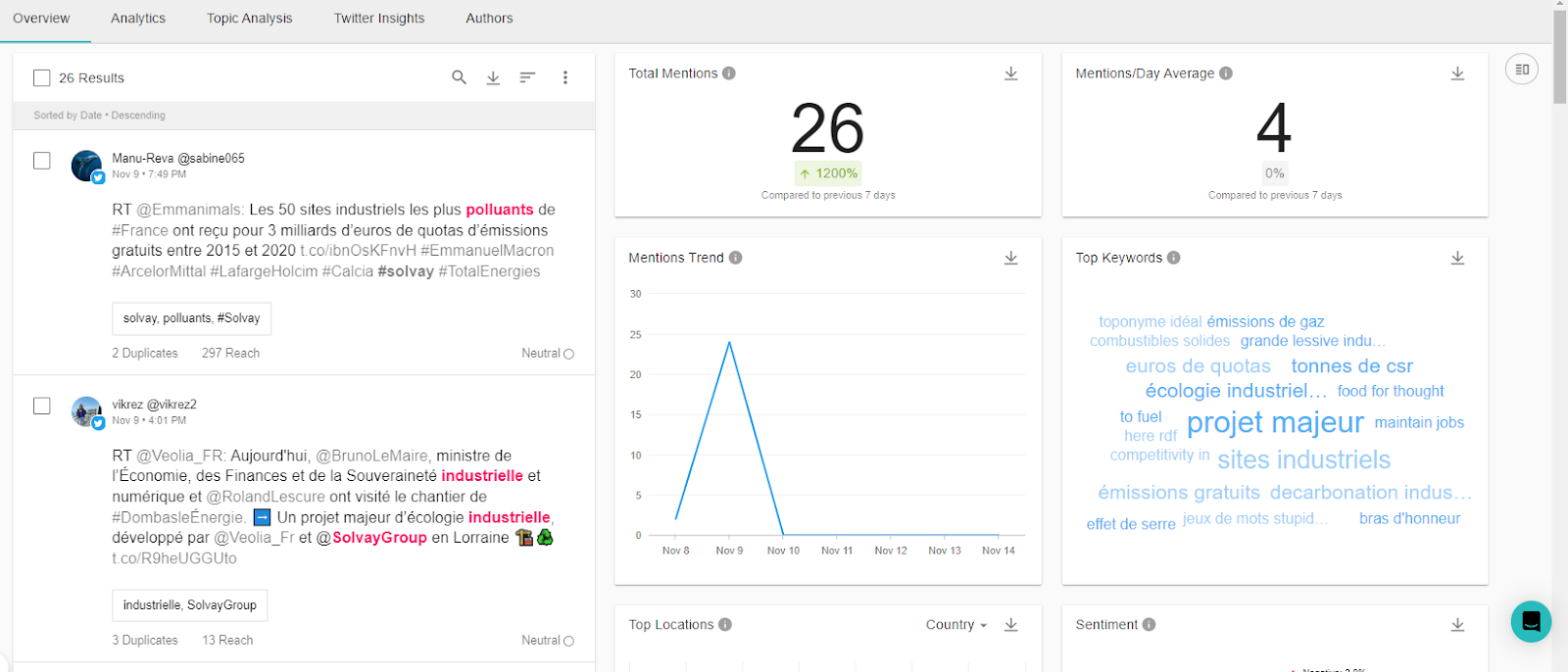This screenshot has width=1568, height=672.
Task: Click the Nov 9 peak on Mentions Trend
Action: pyautogui.click(x=729, y=342)
